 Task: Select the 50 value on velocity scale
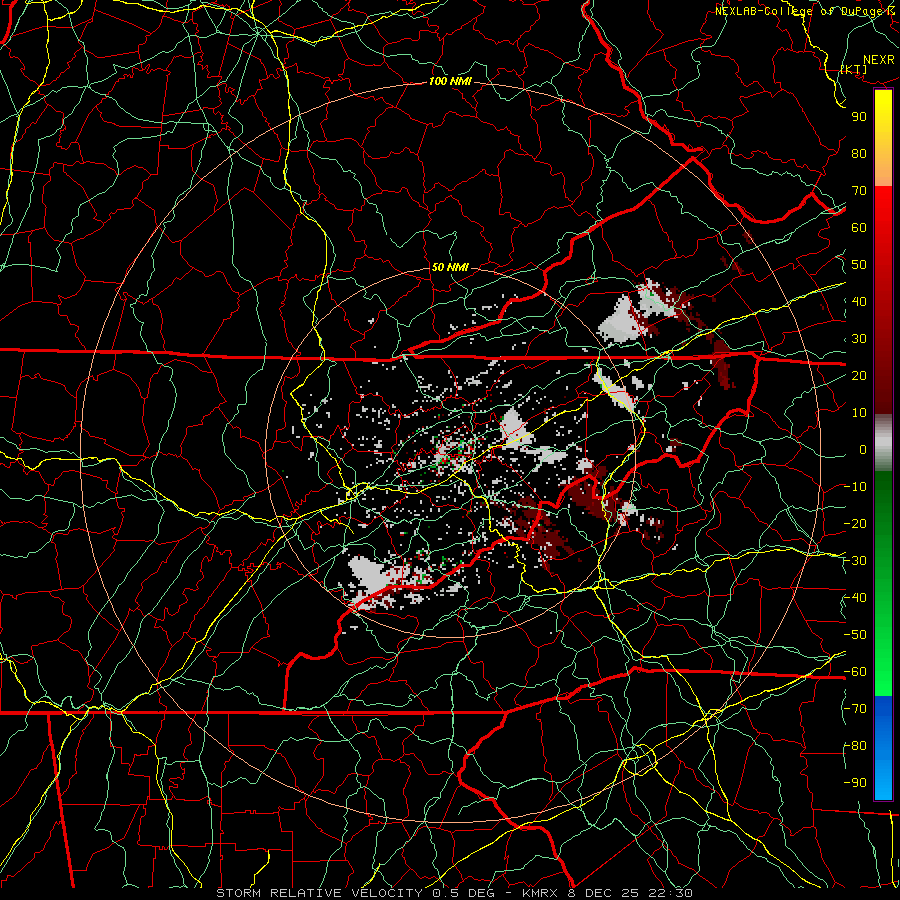point(859,265)
